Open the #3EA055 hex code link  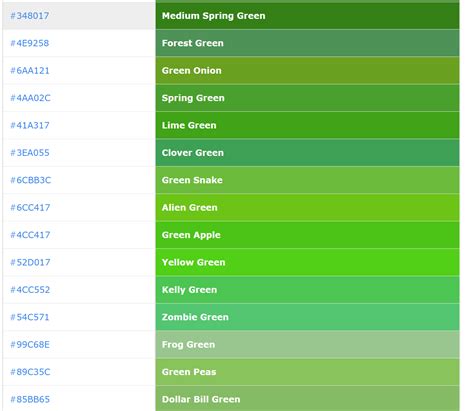pyautogui.click(x=30, y=153)
